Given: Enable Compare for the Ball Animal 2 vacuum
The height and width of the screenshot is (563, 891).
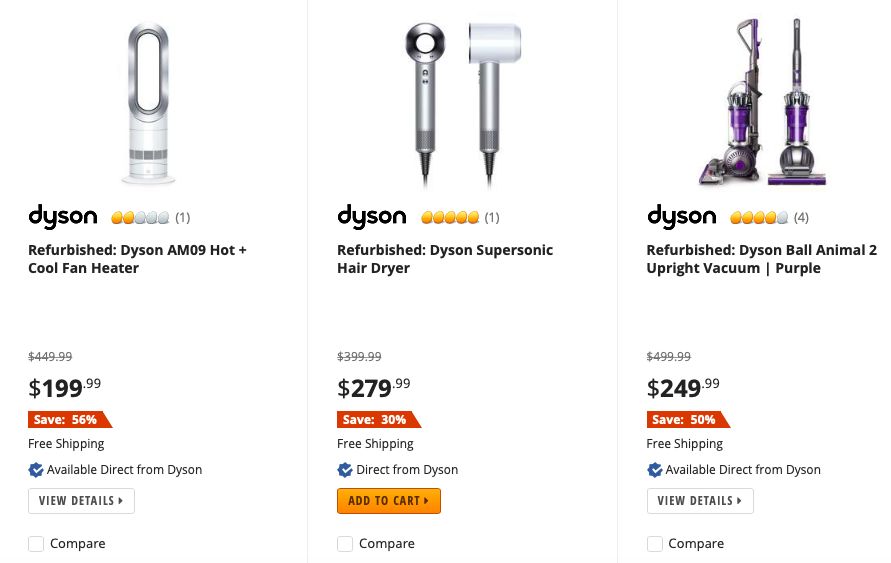Looking at the screenshot, I should (x=655, y=544).
